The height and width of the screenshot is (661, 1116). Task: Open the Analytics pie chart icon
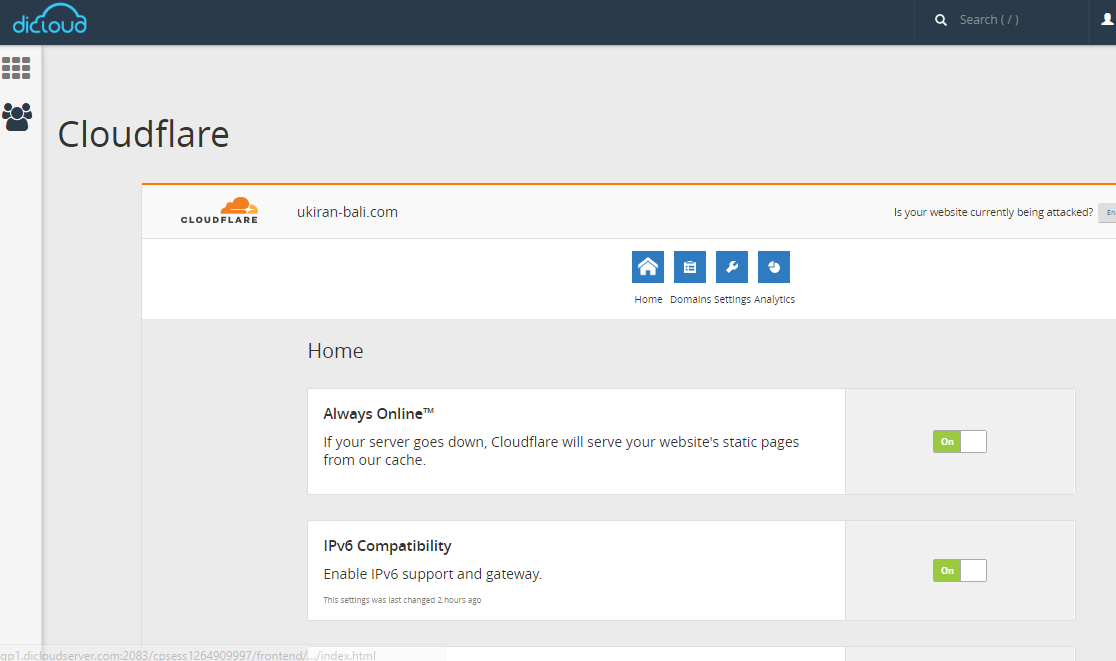tap(774, 267)
